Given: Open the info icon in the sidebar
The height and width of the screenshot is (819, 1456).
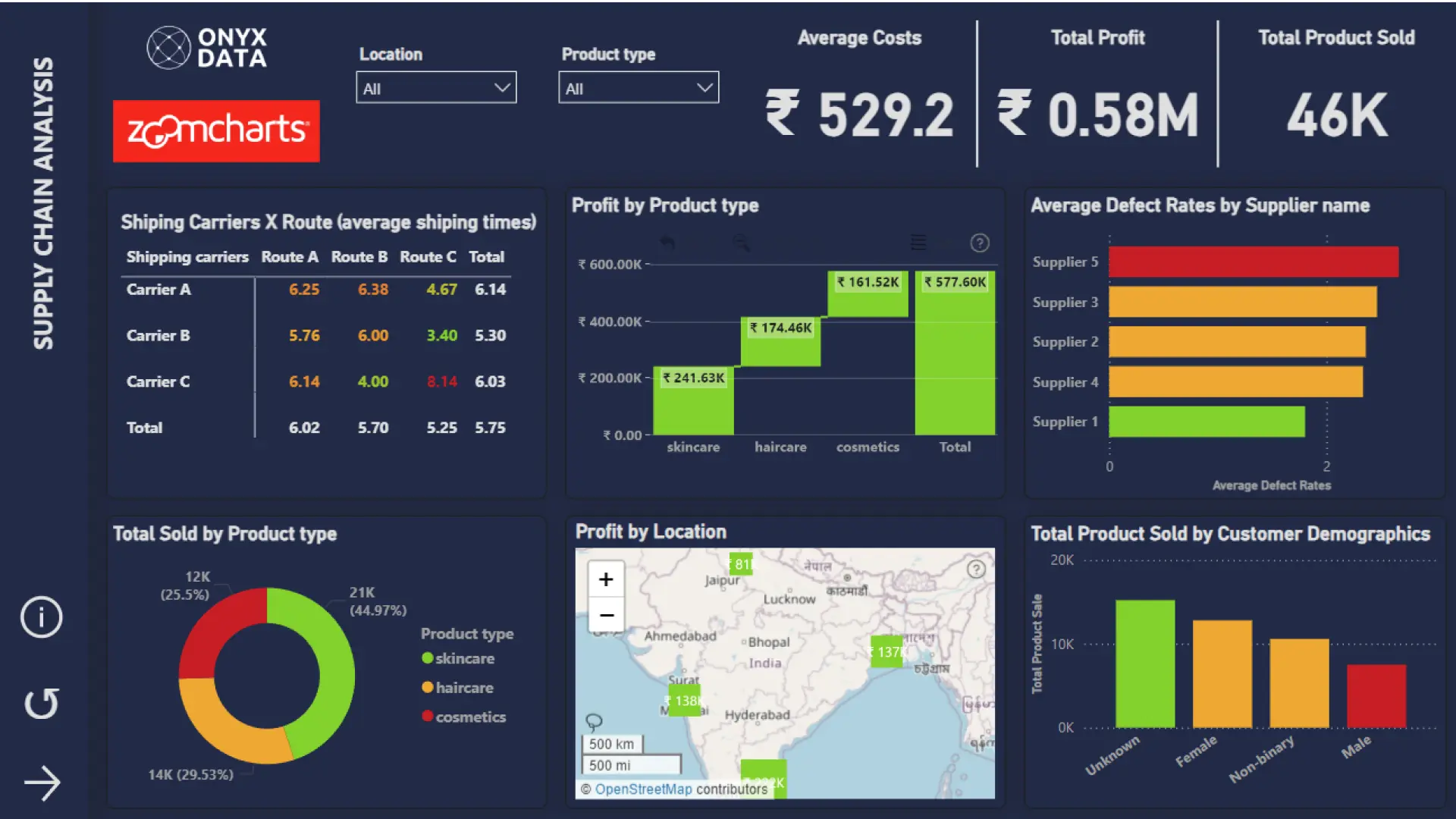Looking at the screenshot, I should pos(41,617).
